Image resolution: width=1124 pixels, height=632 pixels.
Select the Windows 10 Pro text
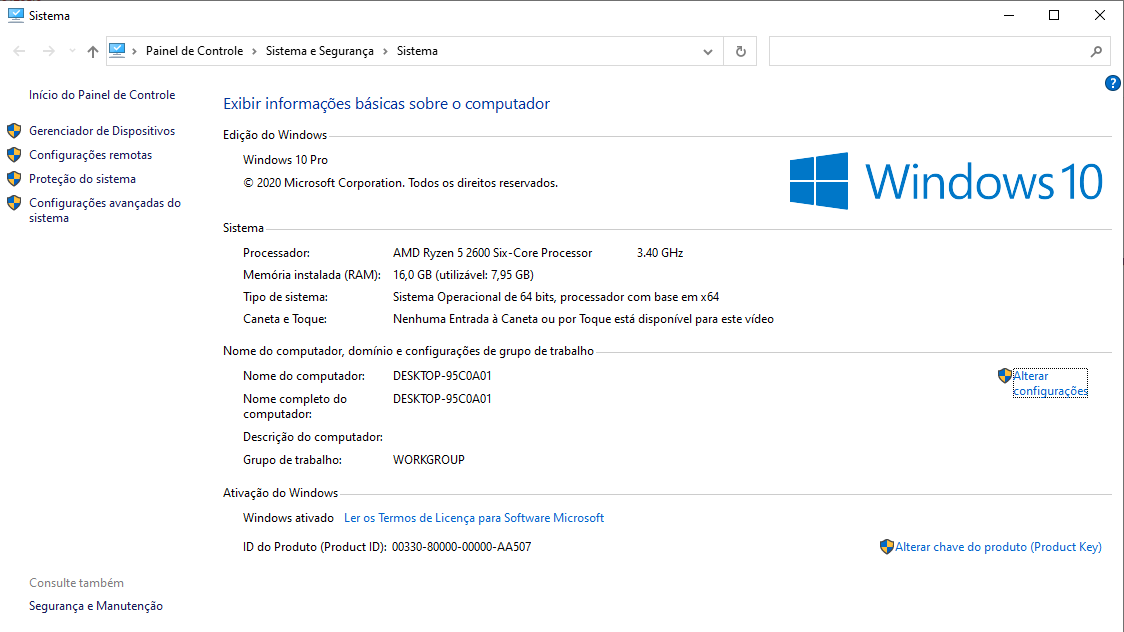[x=285, y=160]
